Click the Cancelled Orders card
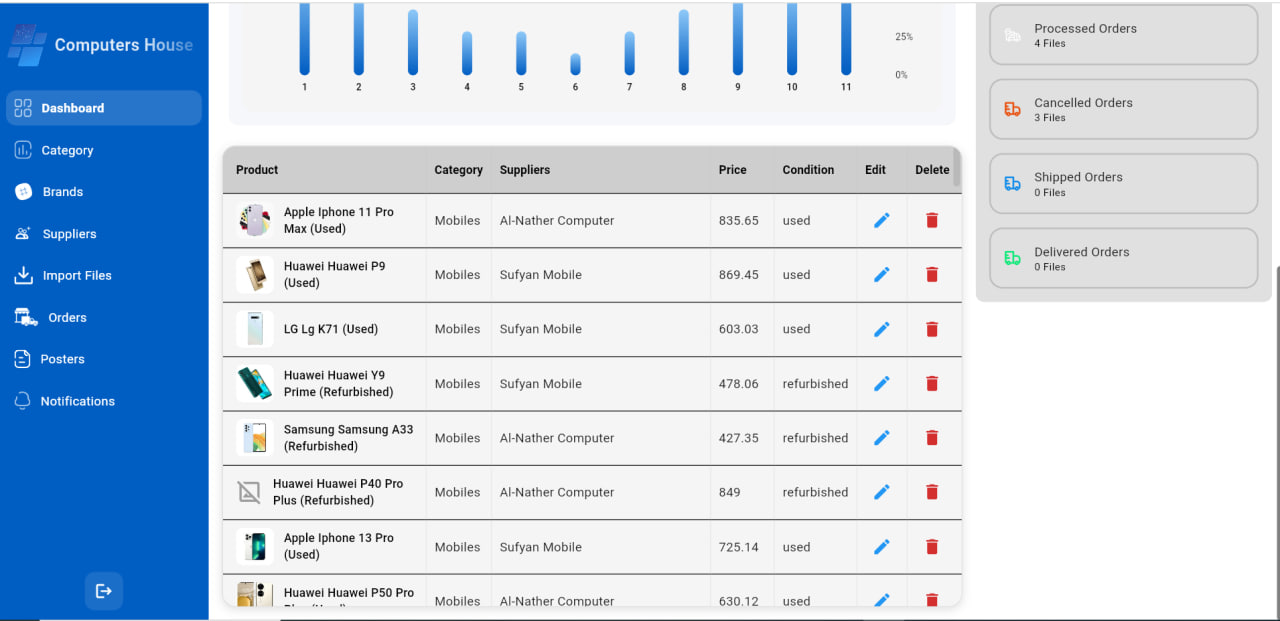Screen dimensions: 1280x621 point(1122,109)
